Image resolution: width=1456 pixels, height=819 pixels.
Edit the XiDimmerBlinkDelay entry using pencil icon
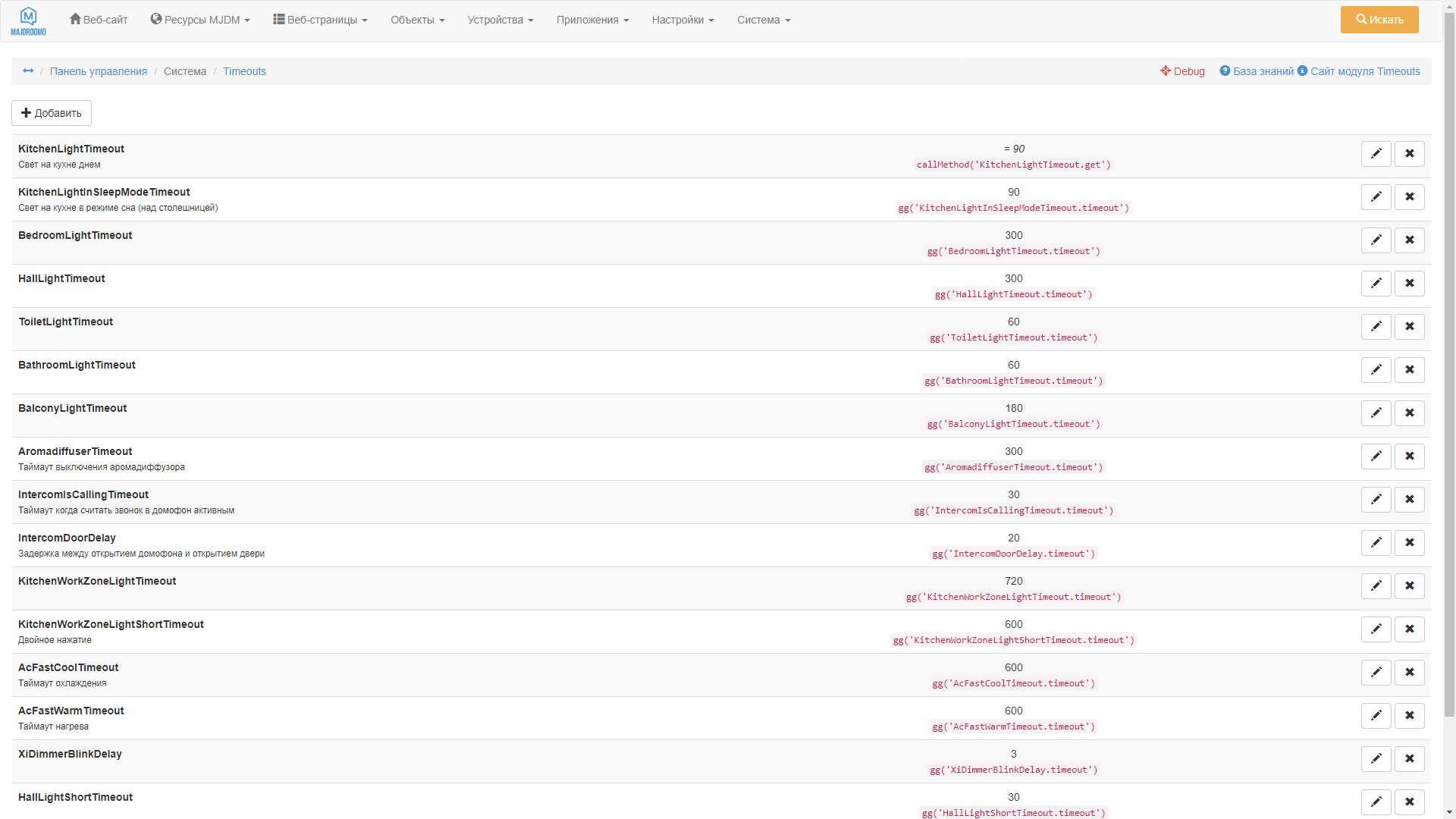click(x=1376, y=758)
